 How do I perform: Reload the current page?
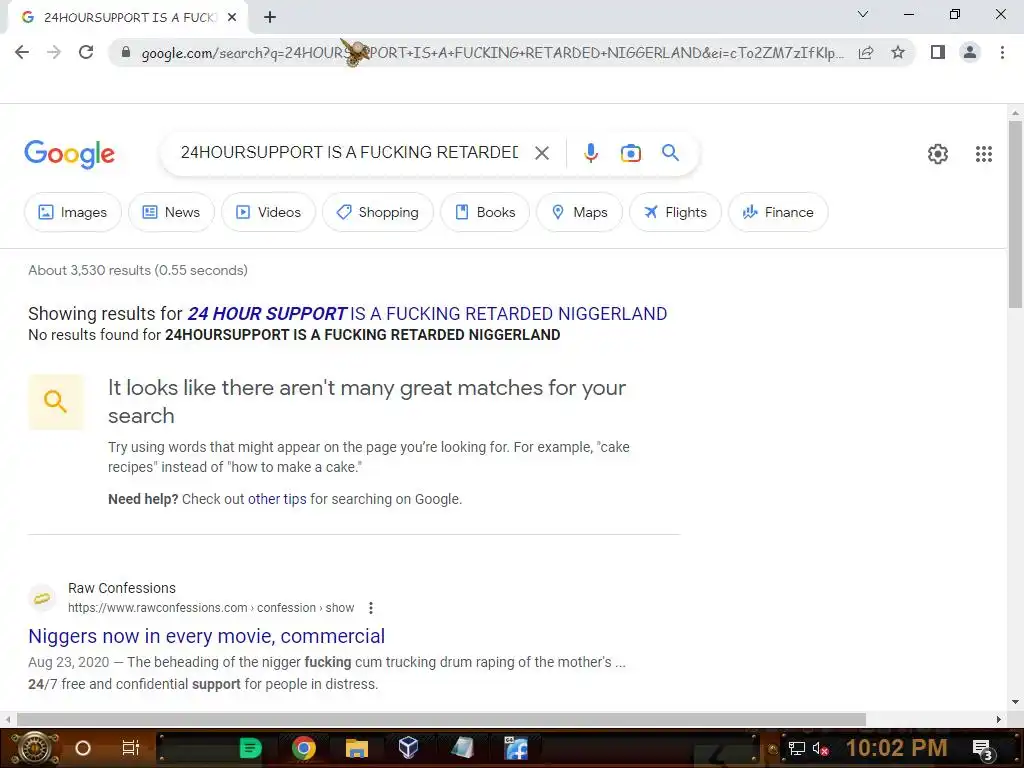tap(86, 52)
